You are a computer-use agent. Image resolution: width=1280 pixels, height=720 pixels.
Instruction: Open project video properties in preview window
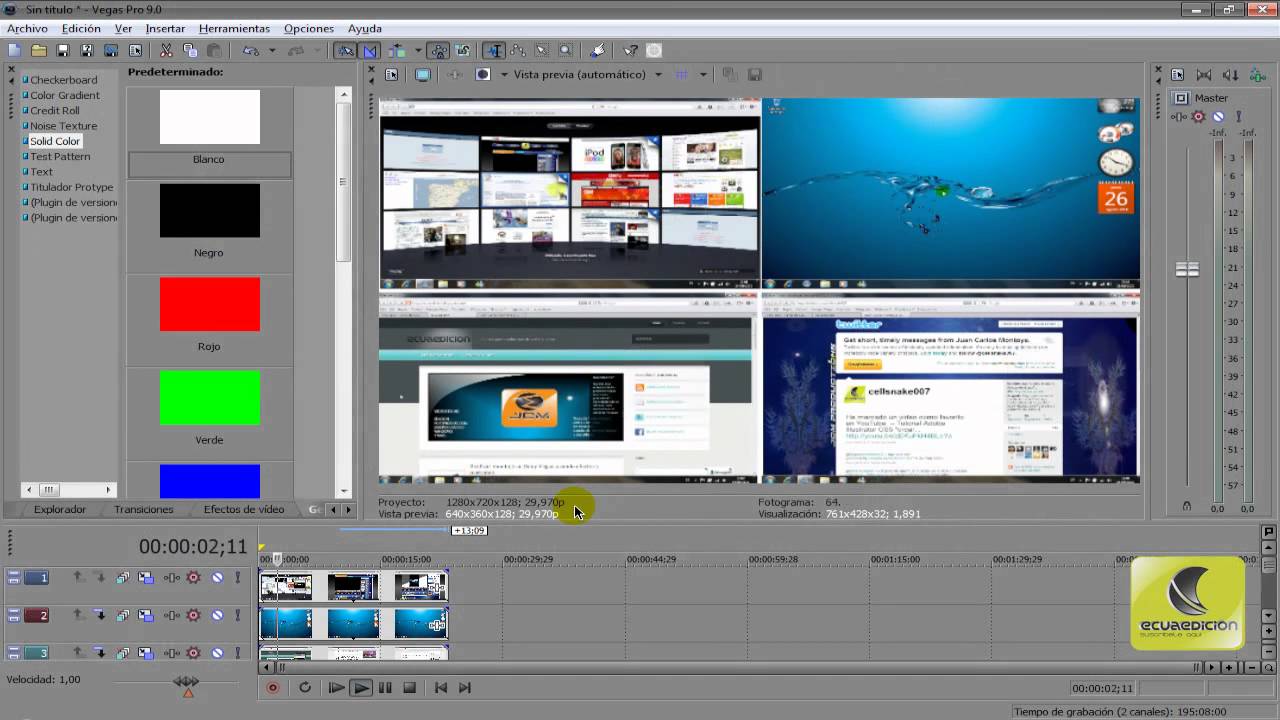391,74
